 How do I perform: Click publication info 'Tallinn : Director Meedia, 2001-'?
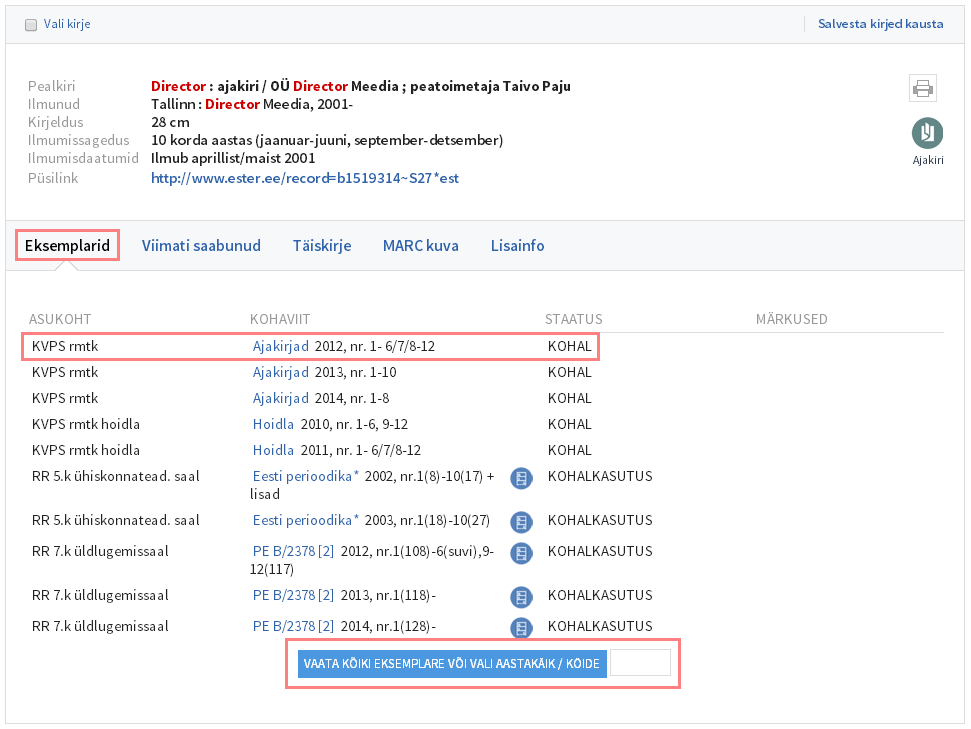tap(252, 104)
